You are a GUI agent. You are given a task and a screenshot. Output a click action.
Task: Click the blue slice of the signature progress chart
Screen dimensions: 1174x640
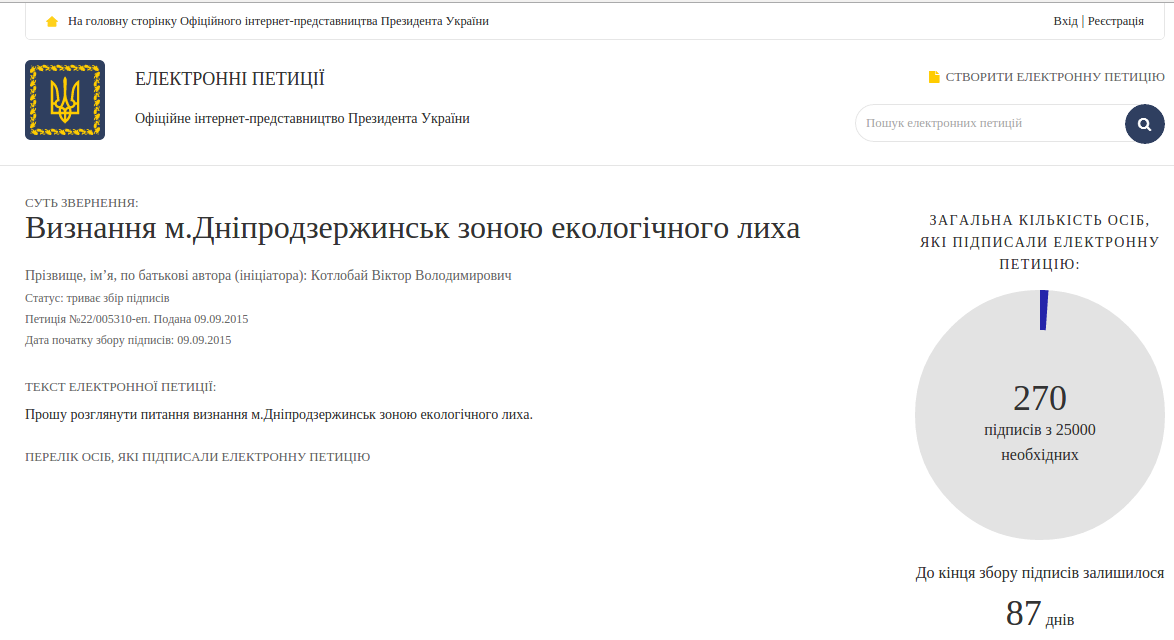coord(1043,310)
